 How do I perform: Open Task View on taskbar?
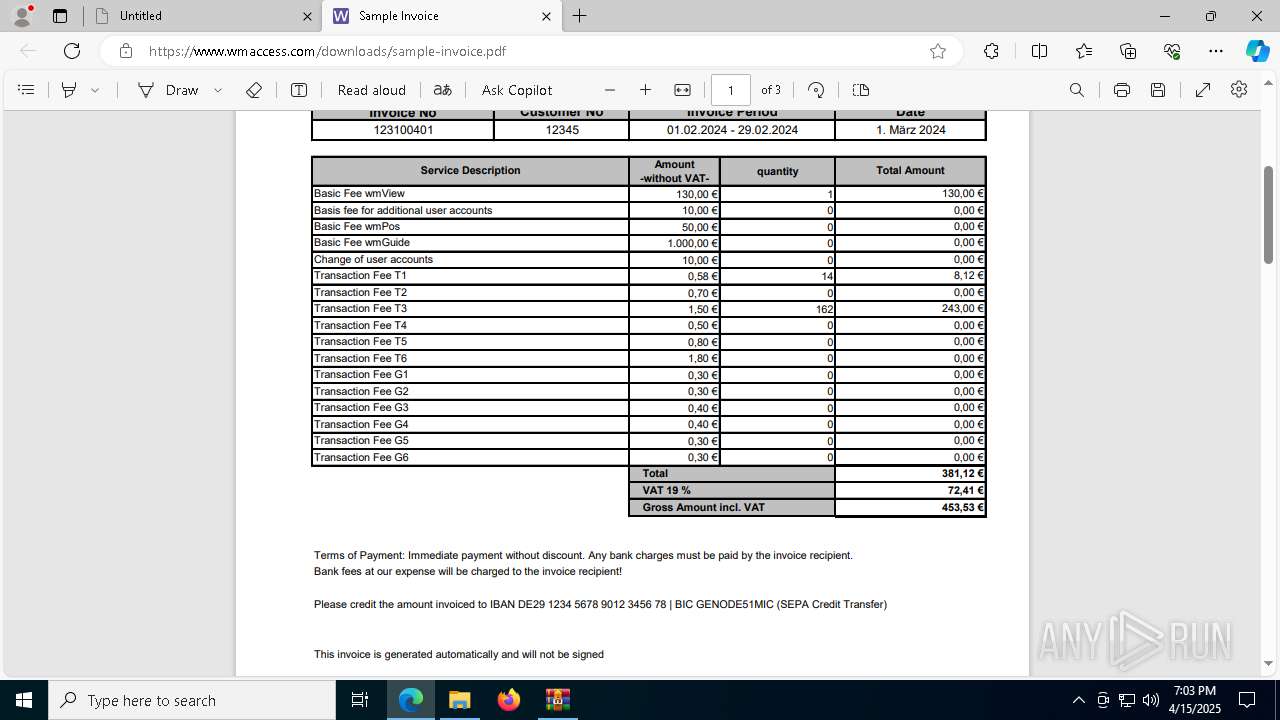coord(360,700)
